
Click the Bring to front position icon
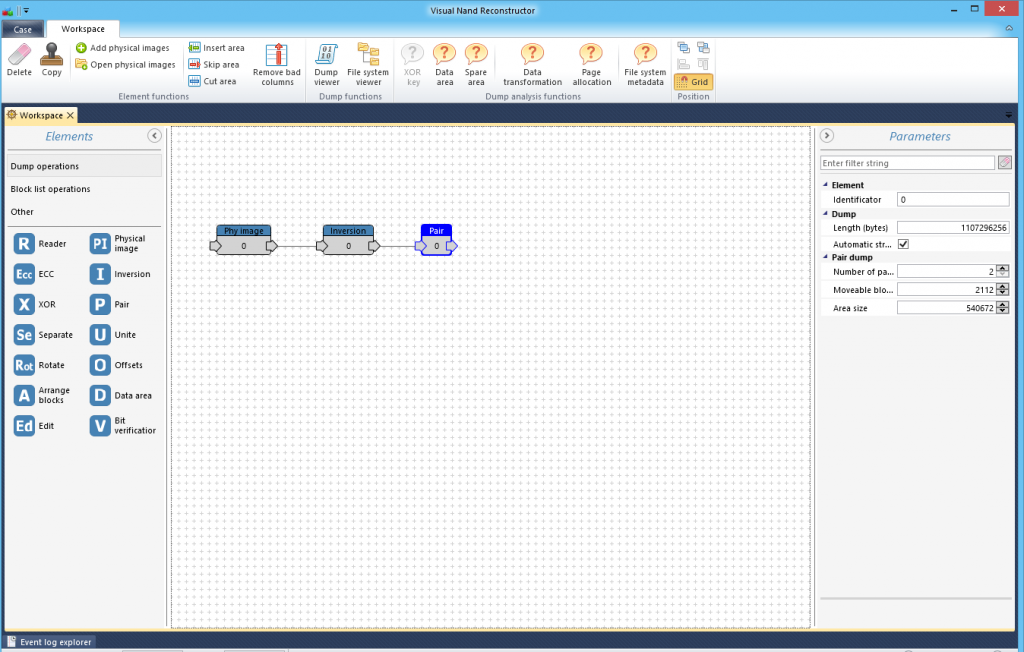coord(683,48)
